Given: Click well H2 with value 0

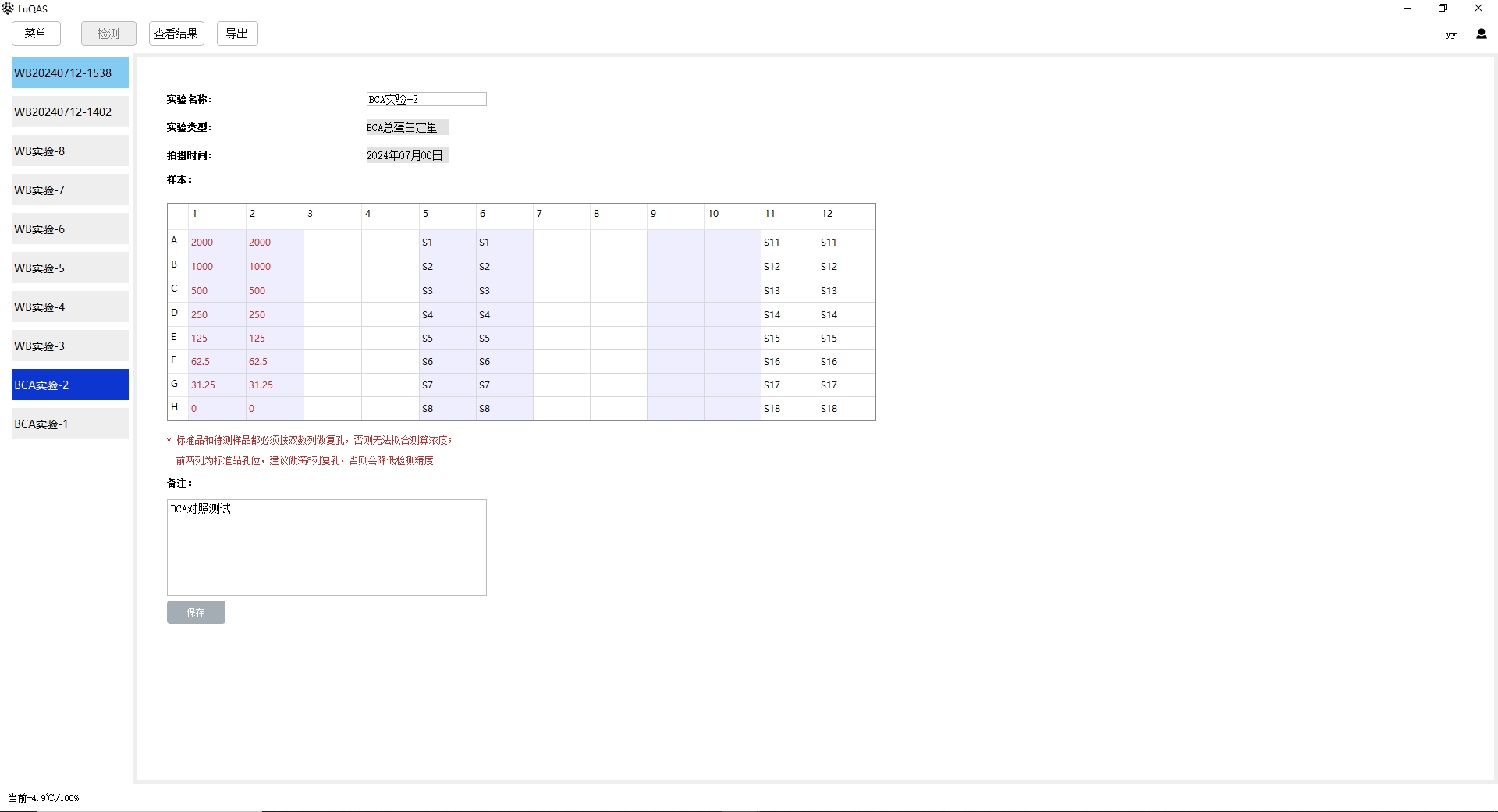Looking at the screenshot, I should [x=275, y=408].
